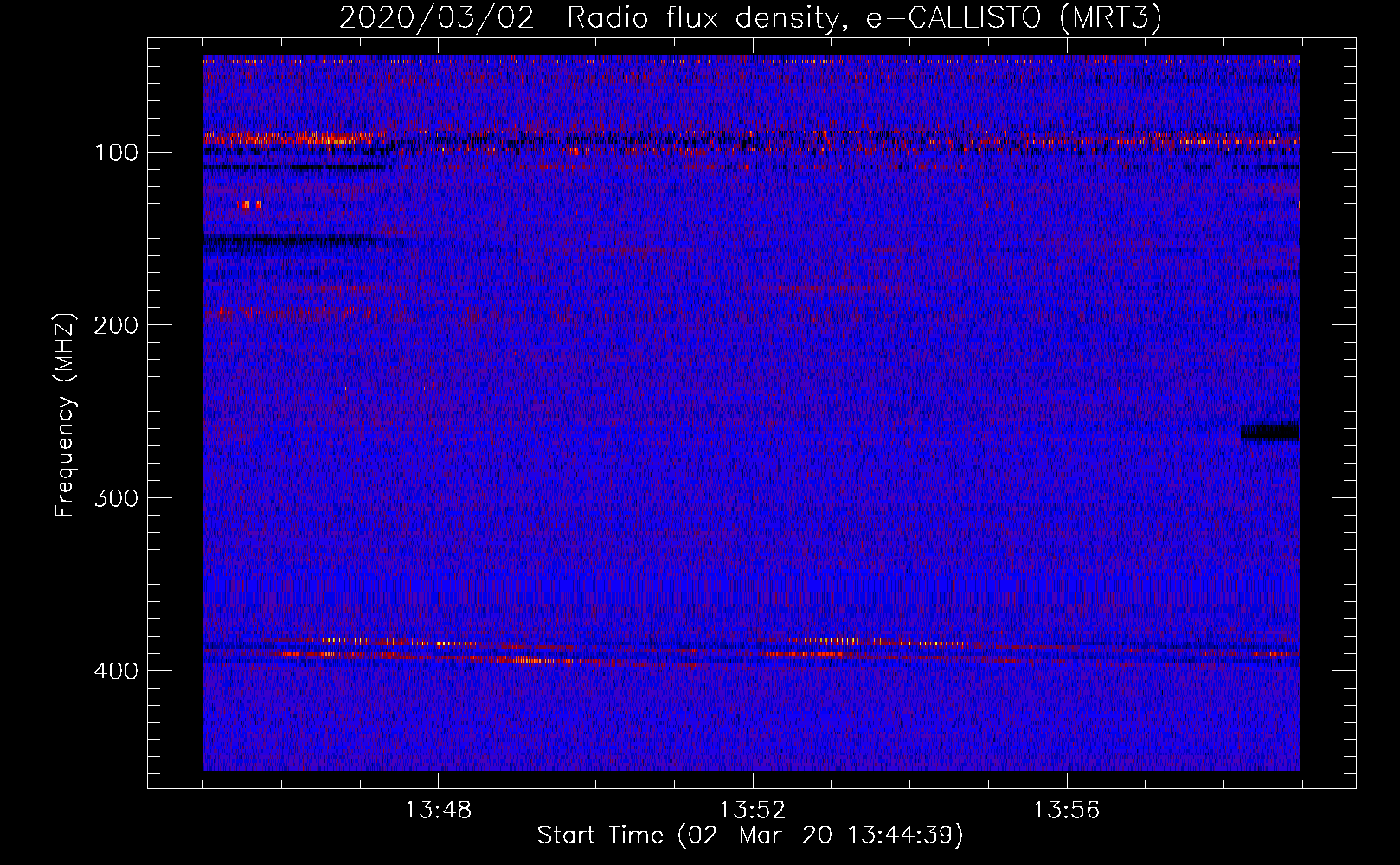Click the 300 frequency tick label

coord(116,498)
